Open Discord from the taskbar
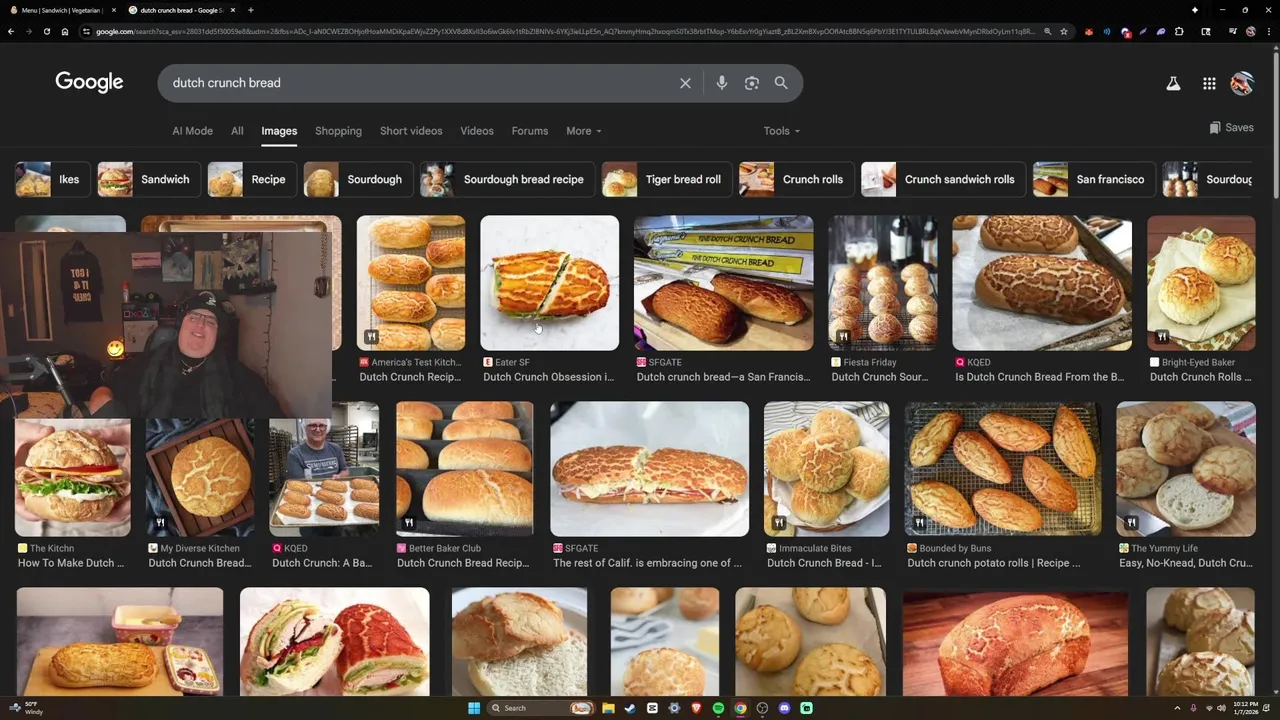 [784, 708]
